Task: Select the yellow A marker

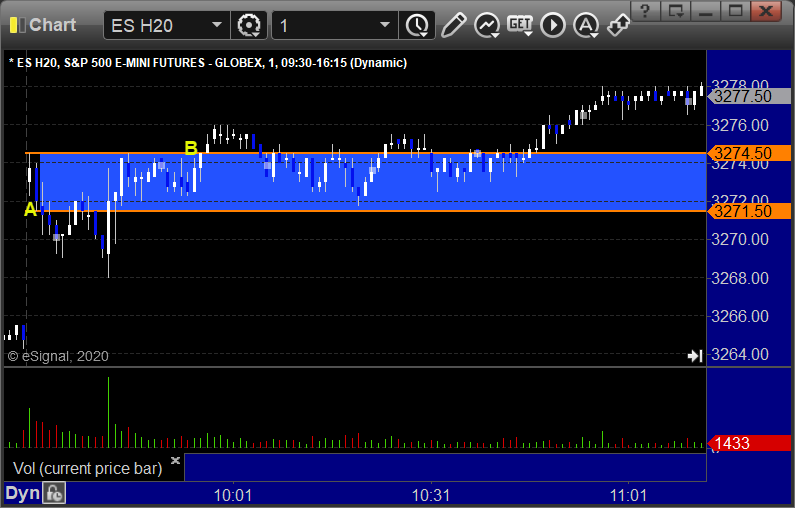Action: coord(30,209)
